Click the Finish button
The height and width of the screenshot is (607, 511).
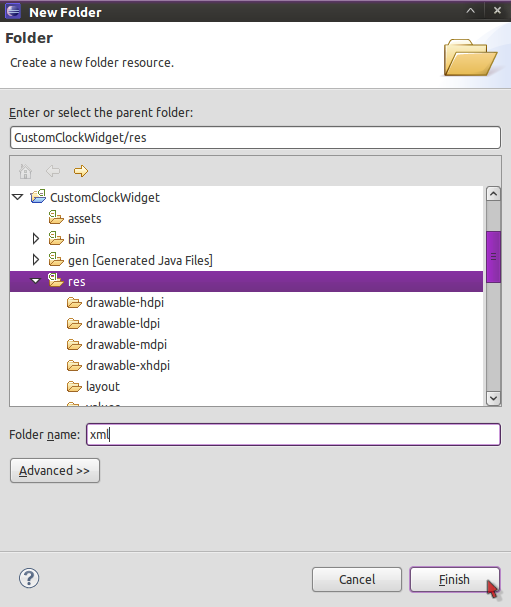click(455, 580)
